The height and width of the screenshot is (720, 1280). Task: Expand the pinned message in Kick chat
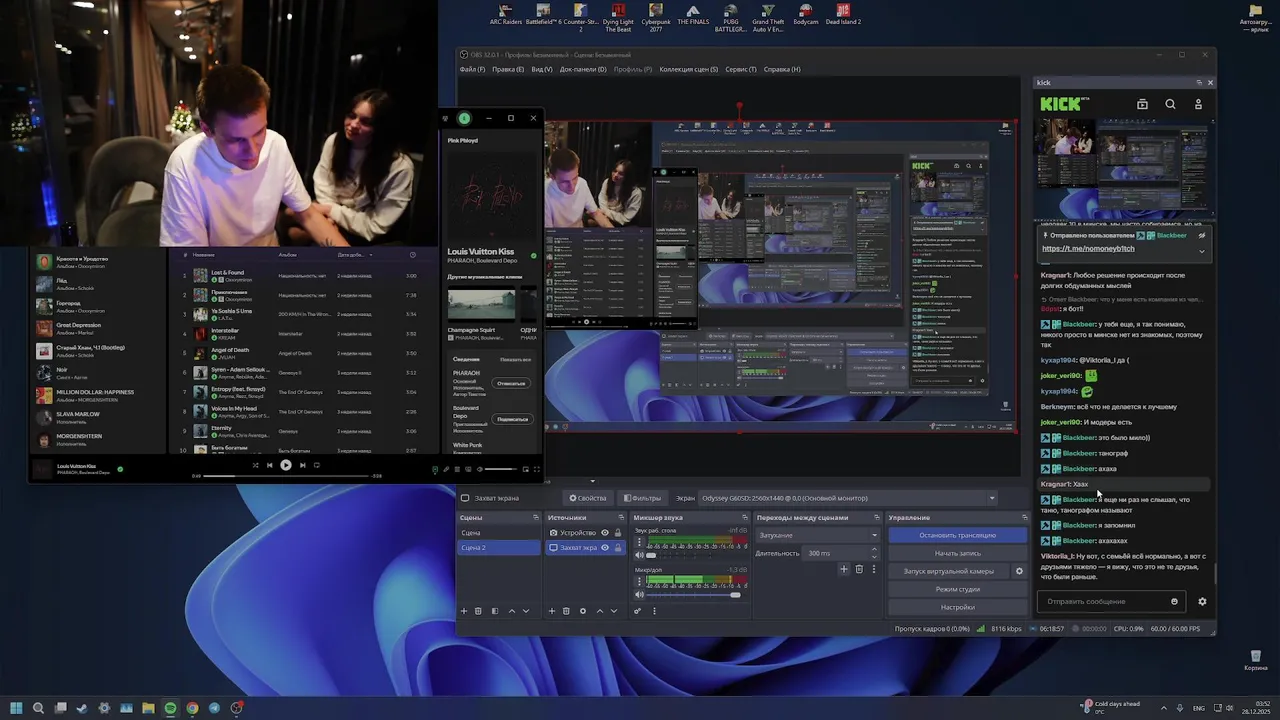coord(1202,250)
